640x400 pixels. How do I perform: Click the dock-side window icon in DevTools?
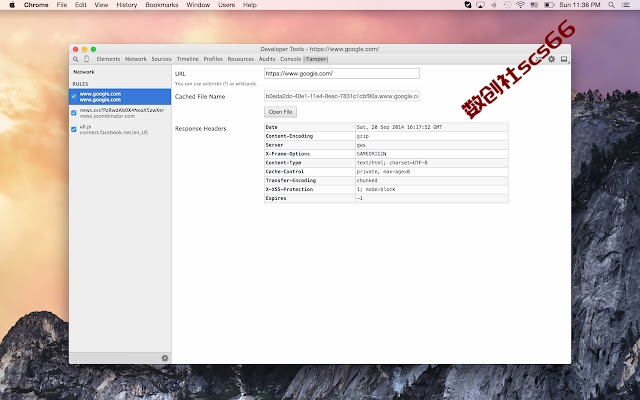(564, 59)
